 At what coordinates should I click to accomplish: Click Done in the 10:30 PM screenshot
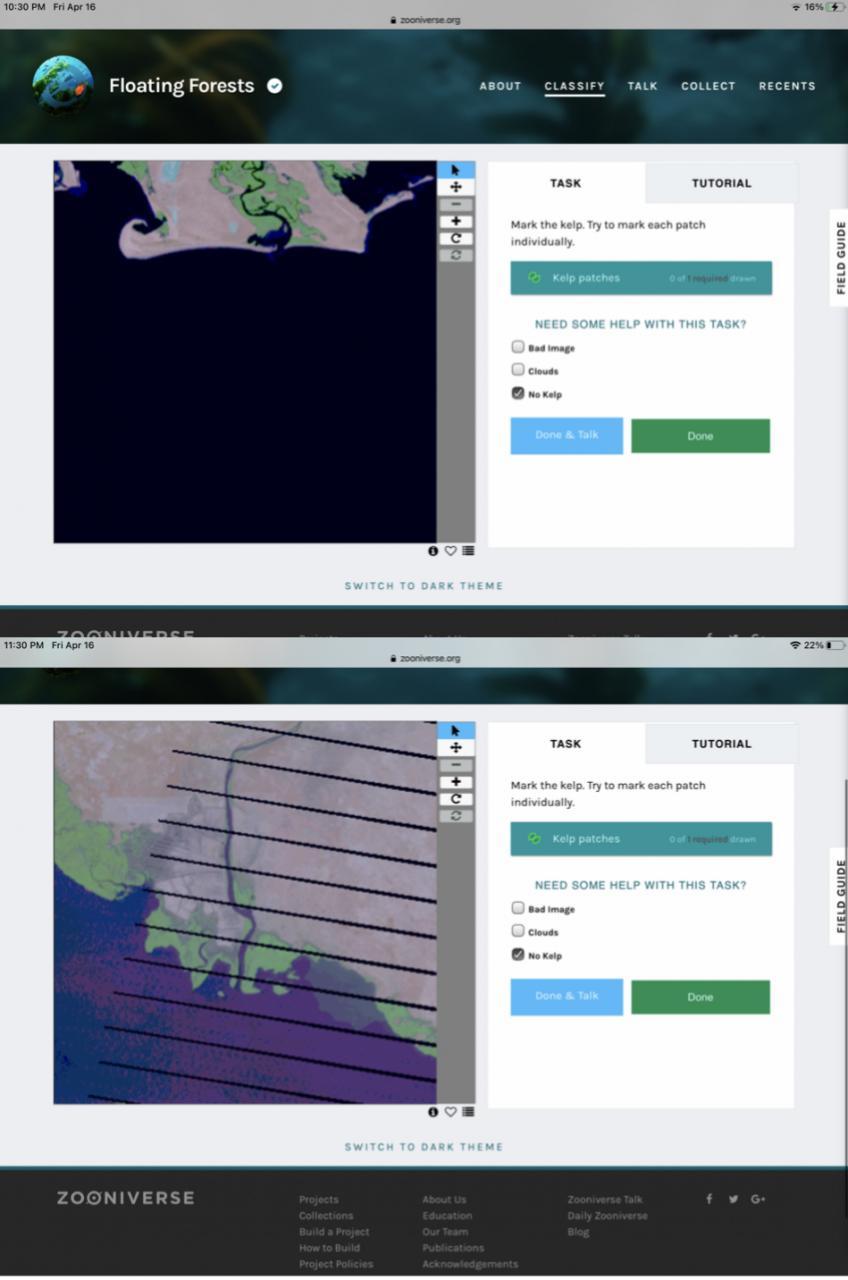pyautogui.click(x=700, y=436)
